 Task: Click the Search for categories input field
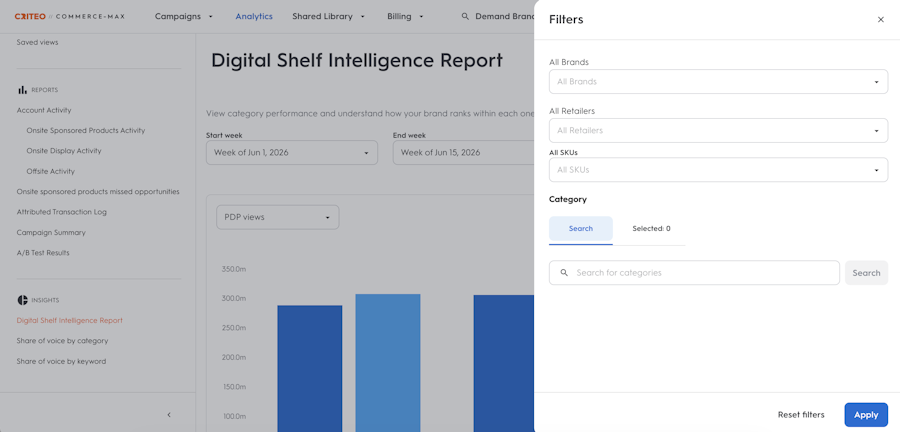(x=694, y=273)
